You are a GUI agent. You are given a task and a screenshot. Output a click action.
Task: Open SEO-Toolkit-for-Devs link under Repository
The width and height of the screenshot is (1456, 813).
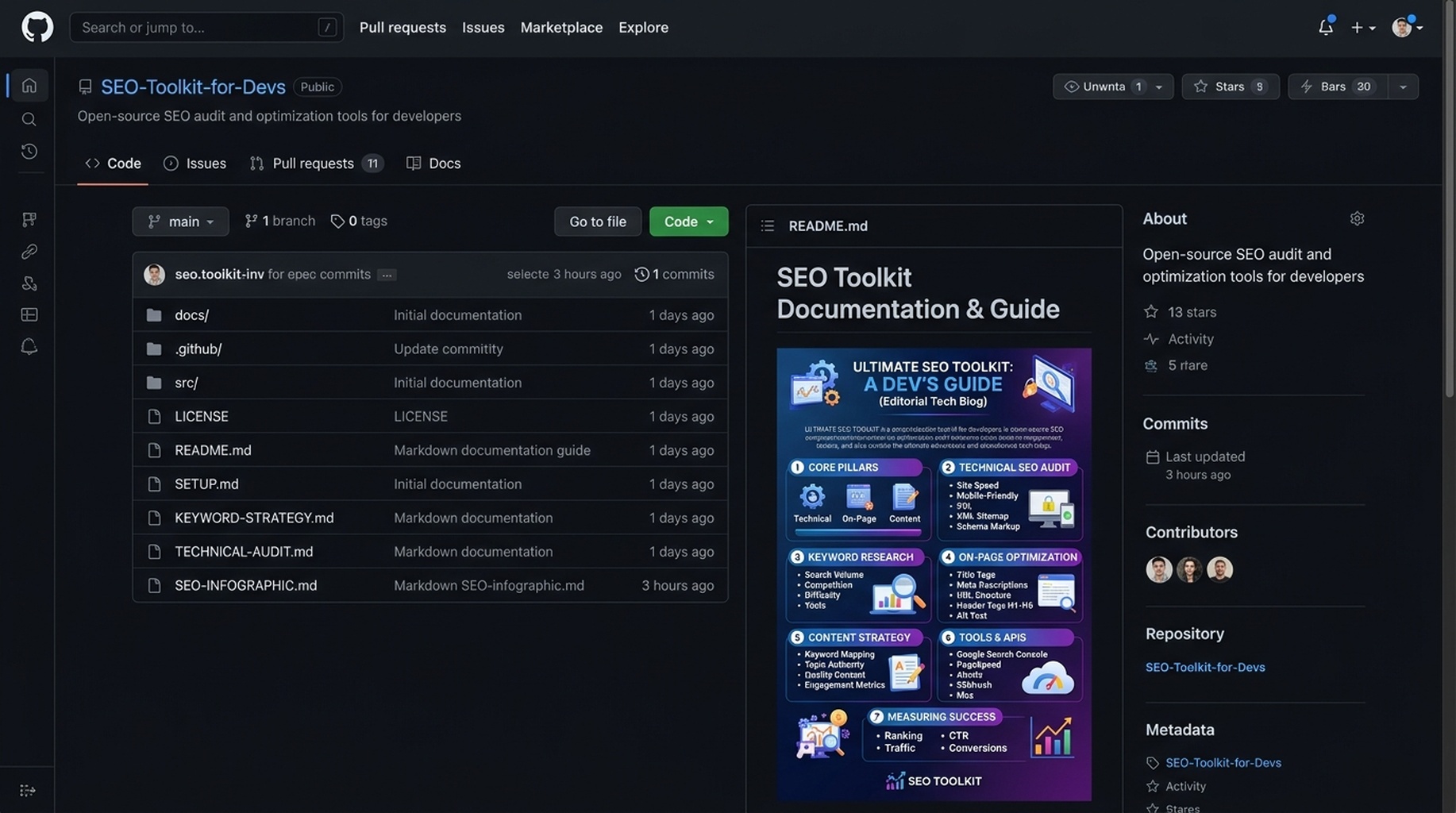pos(1204,668)
